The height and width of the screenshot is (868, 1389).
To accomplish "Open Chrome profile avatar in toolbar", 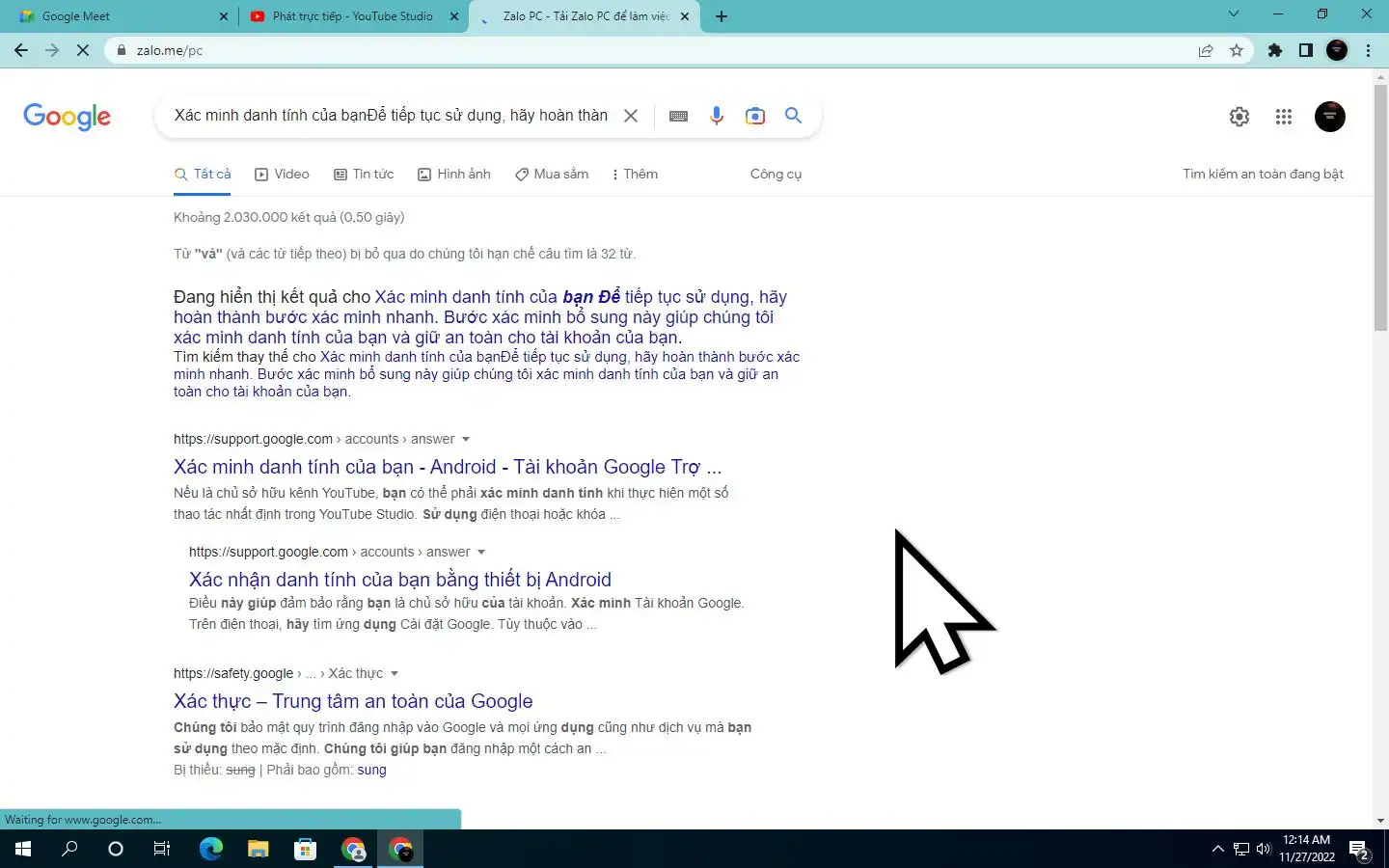I will [x=1337, y=50].
